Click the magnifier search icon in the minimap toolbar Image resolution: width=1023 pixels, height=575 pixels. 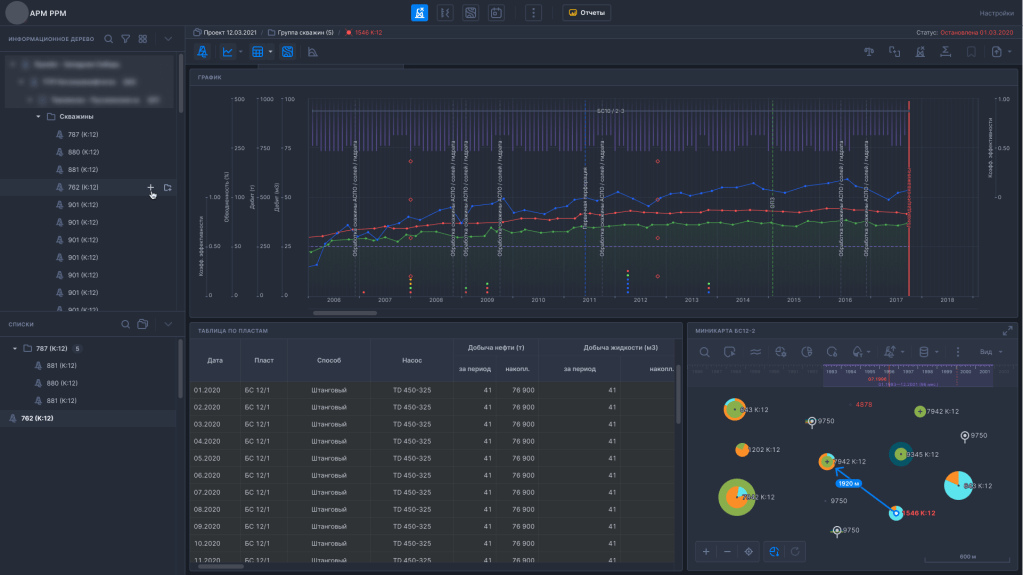(705, 352)
